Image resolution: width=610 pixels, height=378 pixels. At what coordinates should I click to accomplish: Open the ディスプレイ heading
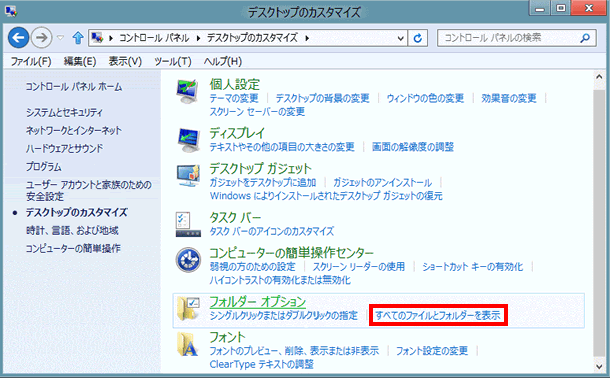coord(237,133)
